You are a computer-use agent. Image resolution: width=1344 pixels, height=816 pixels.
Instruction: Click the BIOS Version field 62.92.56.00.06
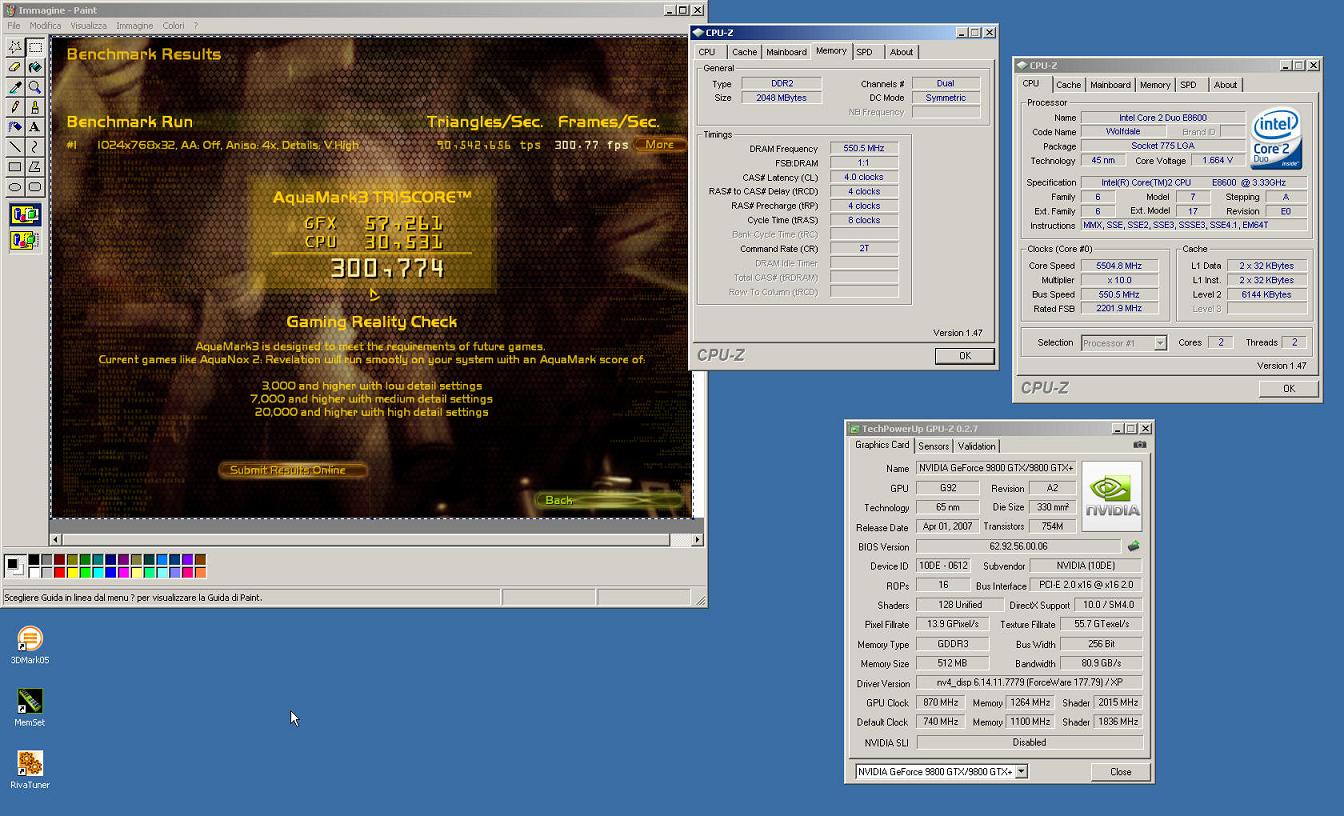tap(1018, 547)
